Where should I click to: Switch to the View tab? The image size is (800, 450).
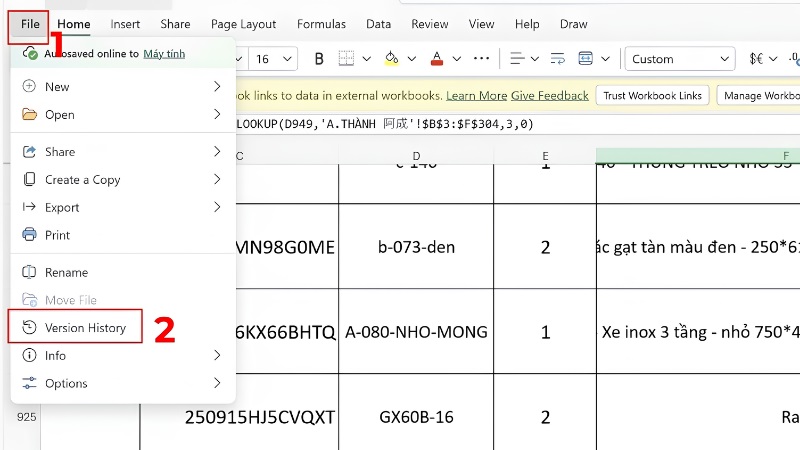[482, 24]
